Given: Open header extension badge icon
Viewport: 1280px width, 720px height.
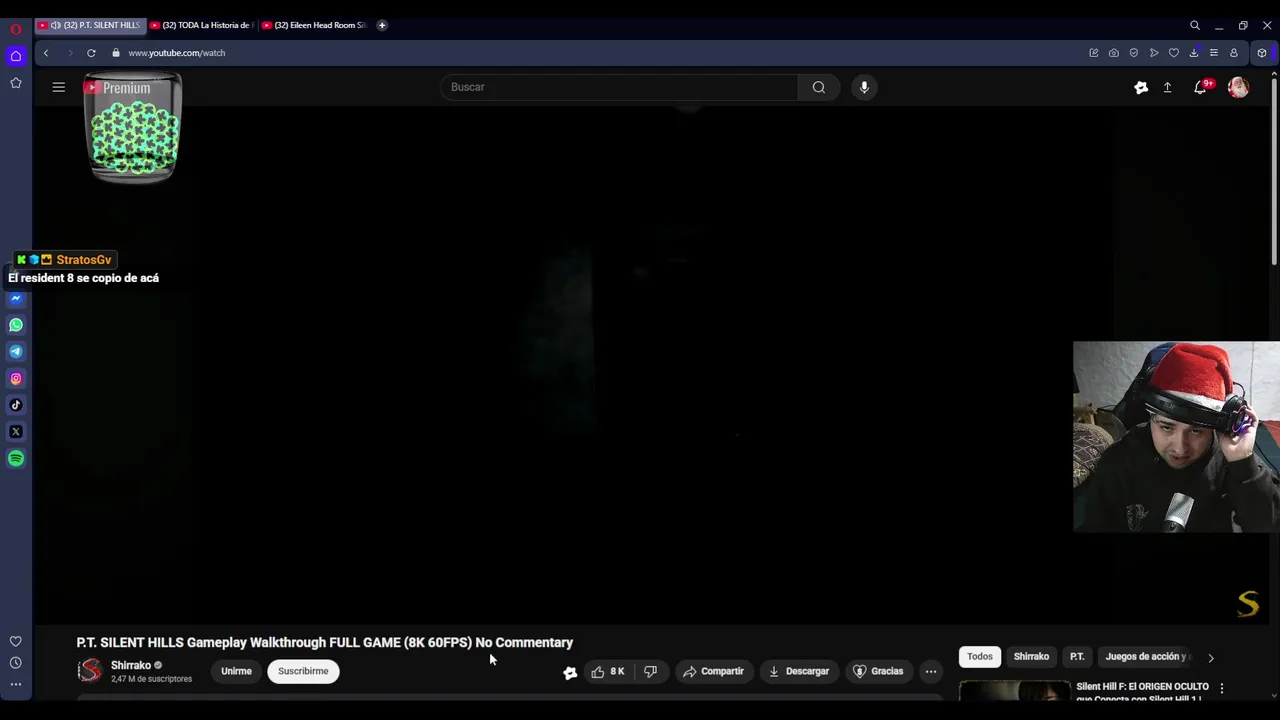Looking at the screenshot, I should [x=1141, y=88].
